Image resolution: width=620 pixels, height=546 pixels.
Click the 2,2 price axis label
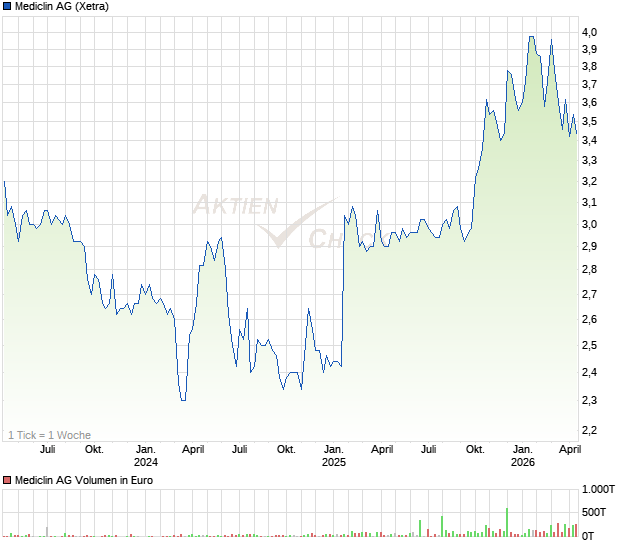pyautogui.click(x=589, y=430)
